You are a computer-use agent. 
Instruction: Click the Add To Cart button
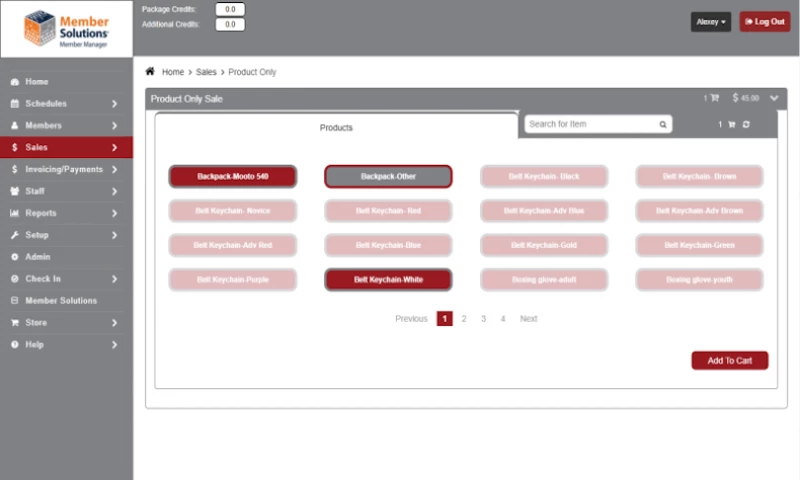[x=729, y=360]
